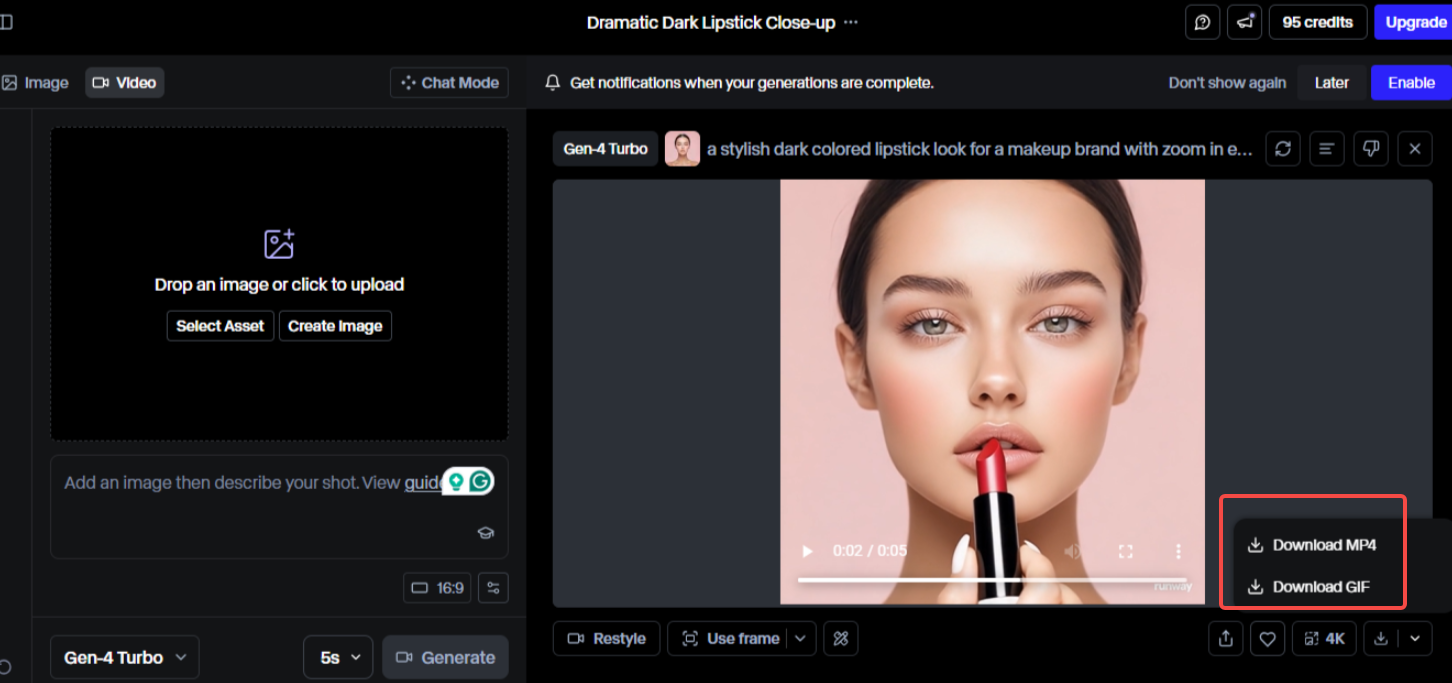Favorite the generated video

coord(1267,638)
